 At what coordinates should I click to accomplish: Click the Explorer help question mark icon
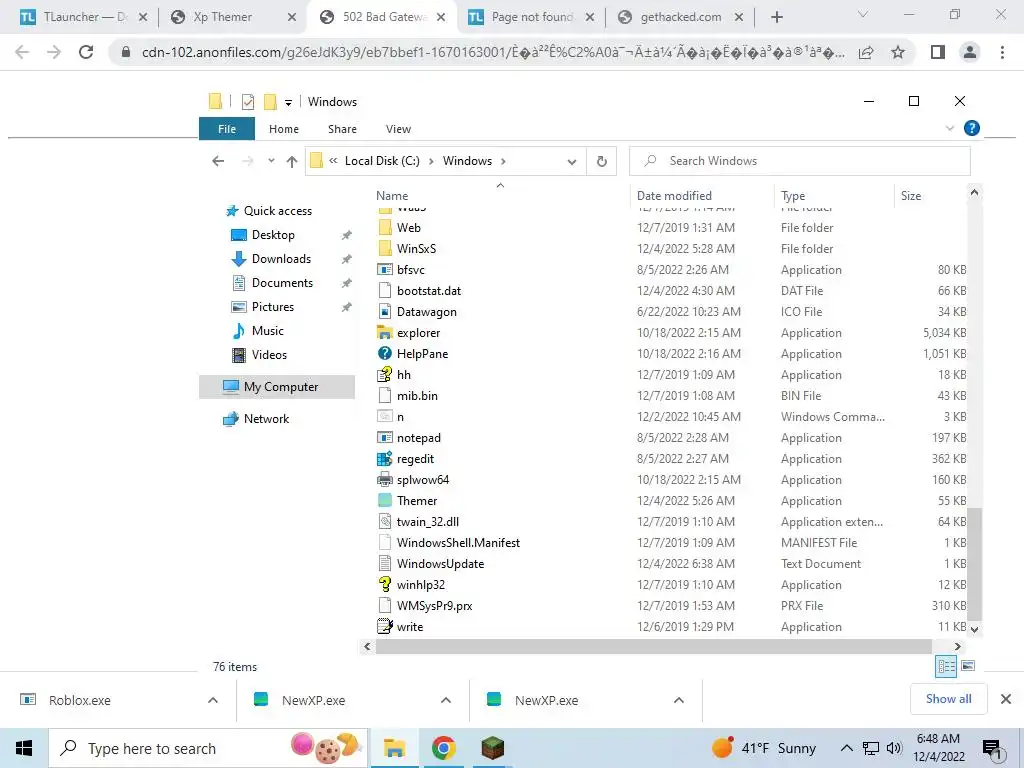(x=971, y=129)
